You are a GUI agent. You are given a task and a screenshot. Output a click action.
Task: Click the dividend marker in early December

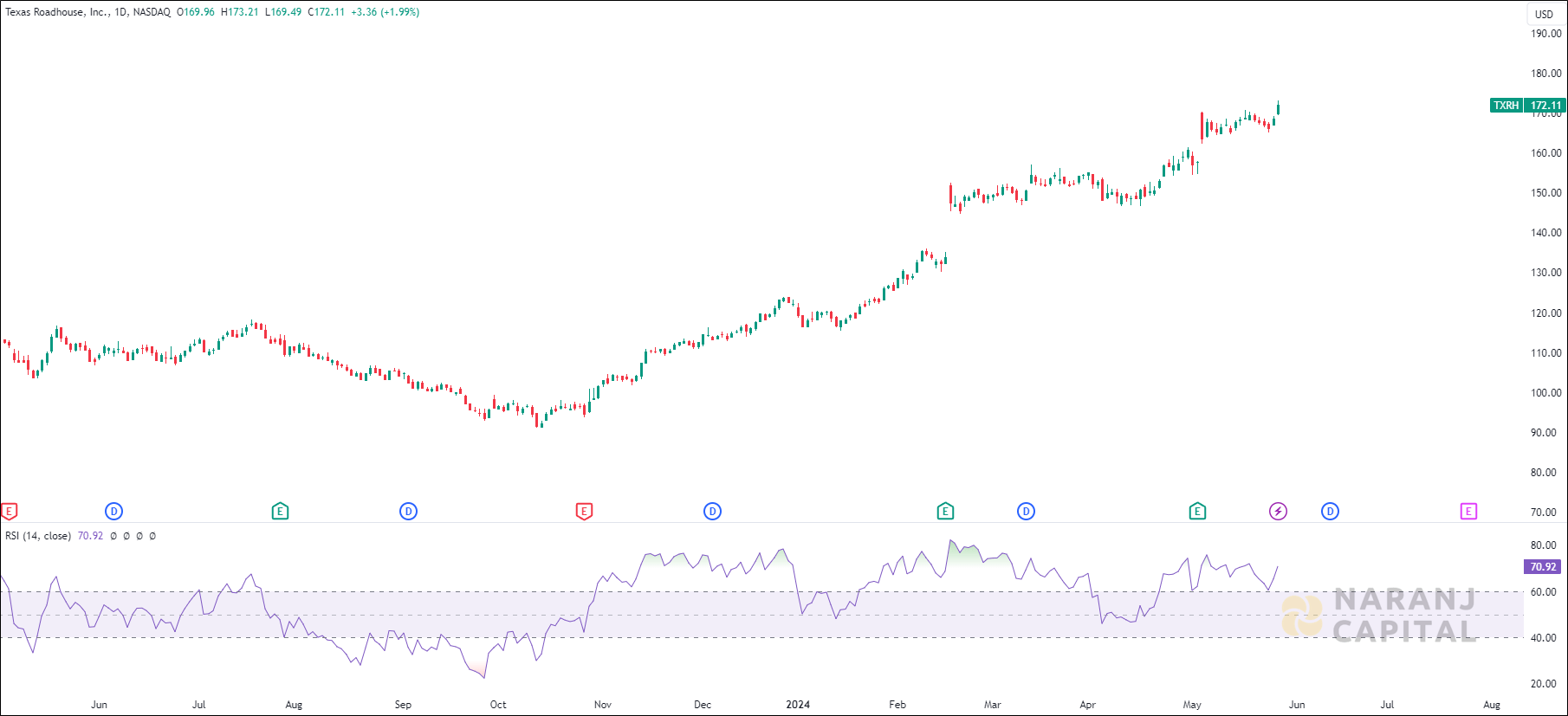click(x=712, y=512)
